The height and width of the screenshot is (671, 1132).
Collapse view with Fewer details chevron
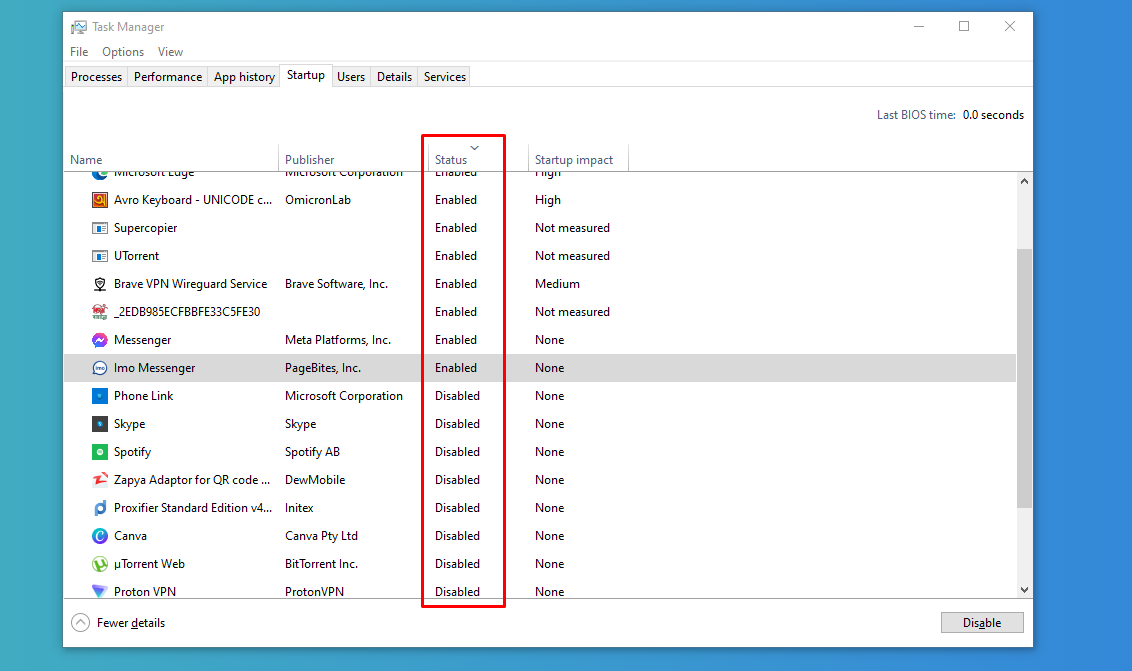coord(81,623)
